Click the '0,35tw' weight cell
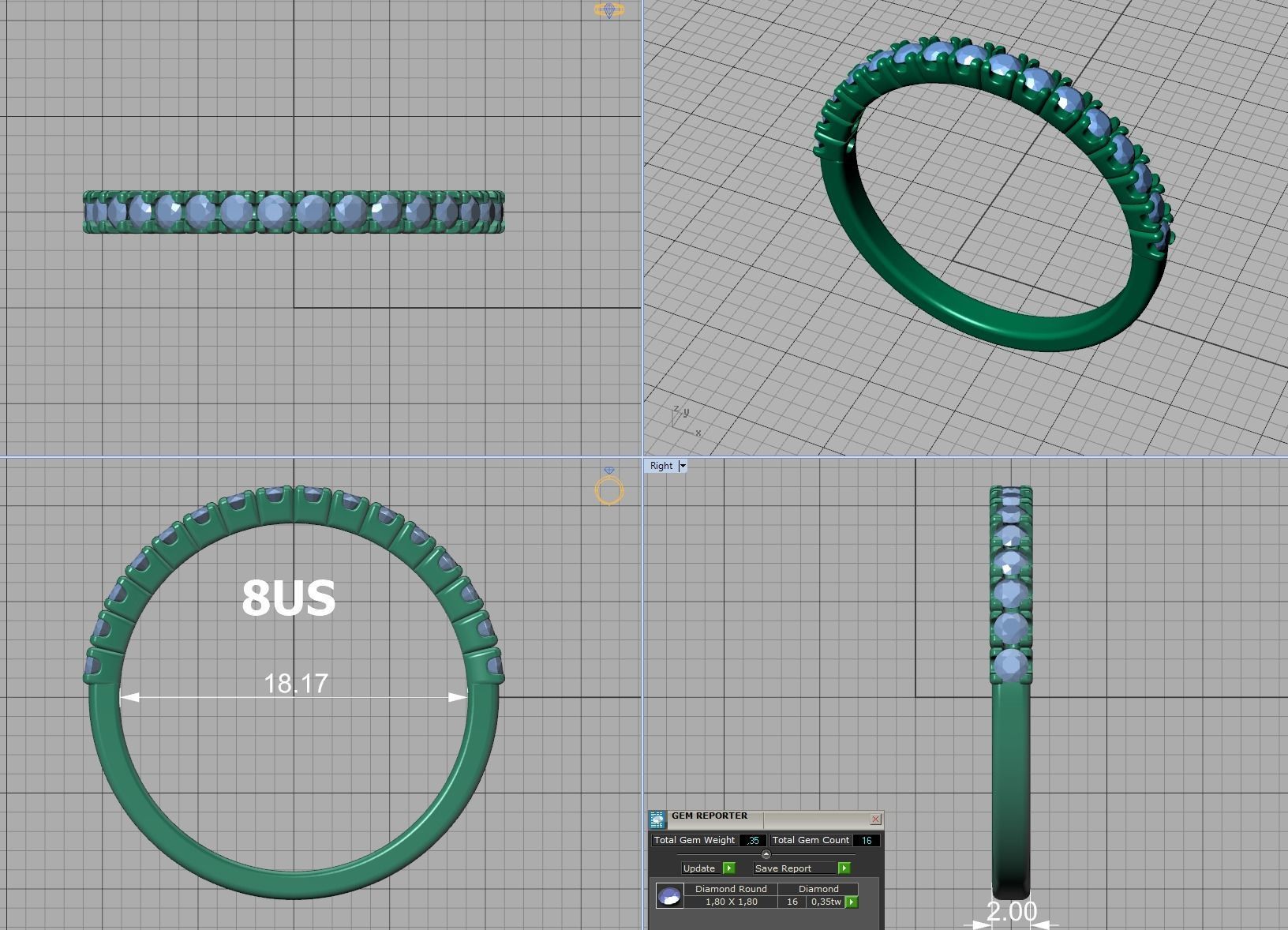Screen dimensions: 1288x930 (826, 902)
